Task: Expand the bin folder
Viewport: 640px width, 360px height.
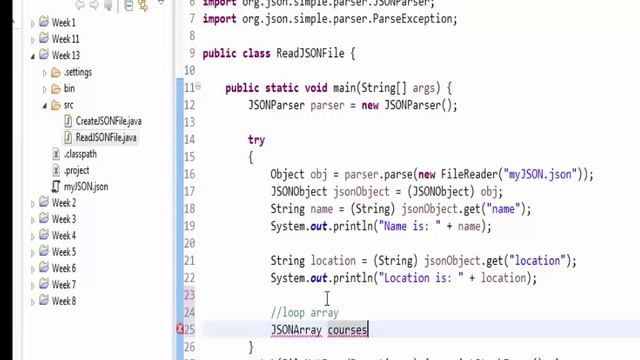Action: (x=45, y=89)
